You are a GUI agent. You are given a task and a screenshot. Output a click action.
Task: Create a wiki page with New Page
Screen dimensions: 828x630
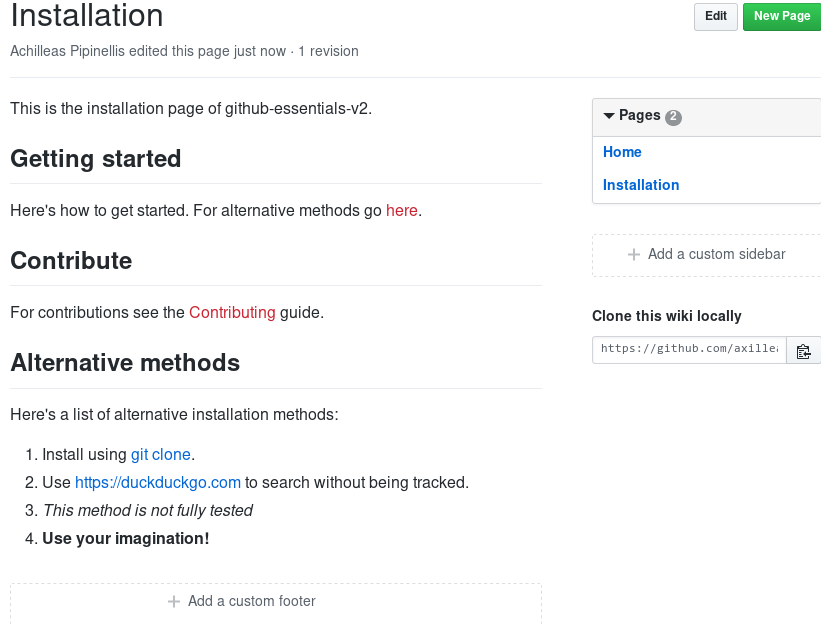coord(781,16)
